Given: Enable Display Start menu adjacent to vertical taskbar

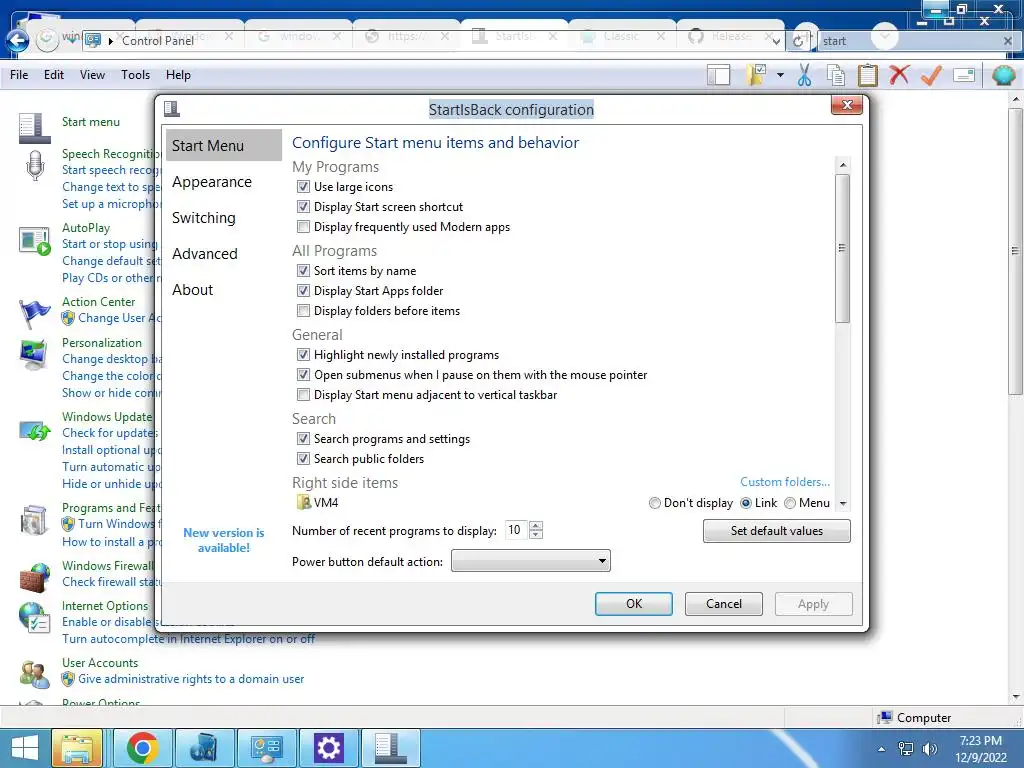Looking at the screenshot, I should point(303,395).
